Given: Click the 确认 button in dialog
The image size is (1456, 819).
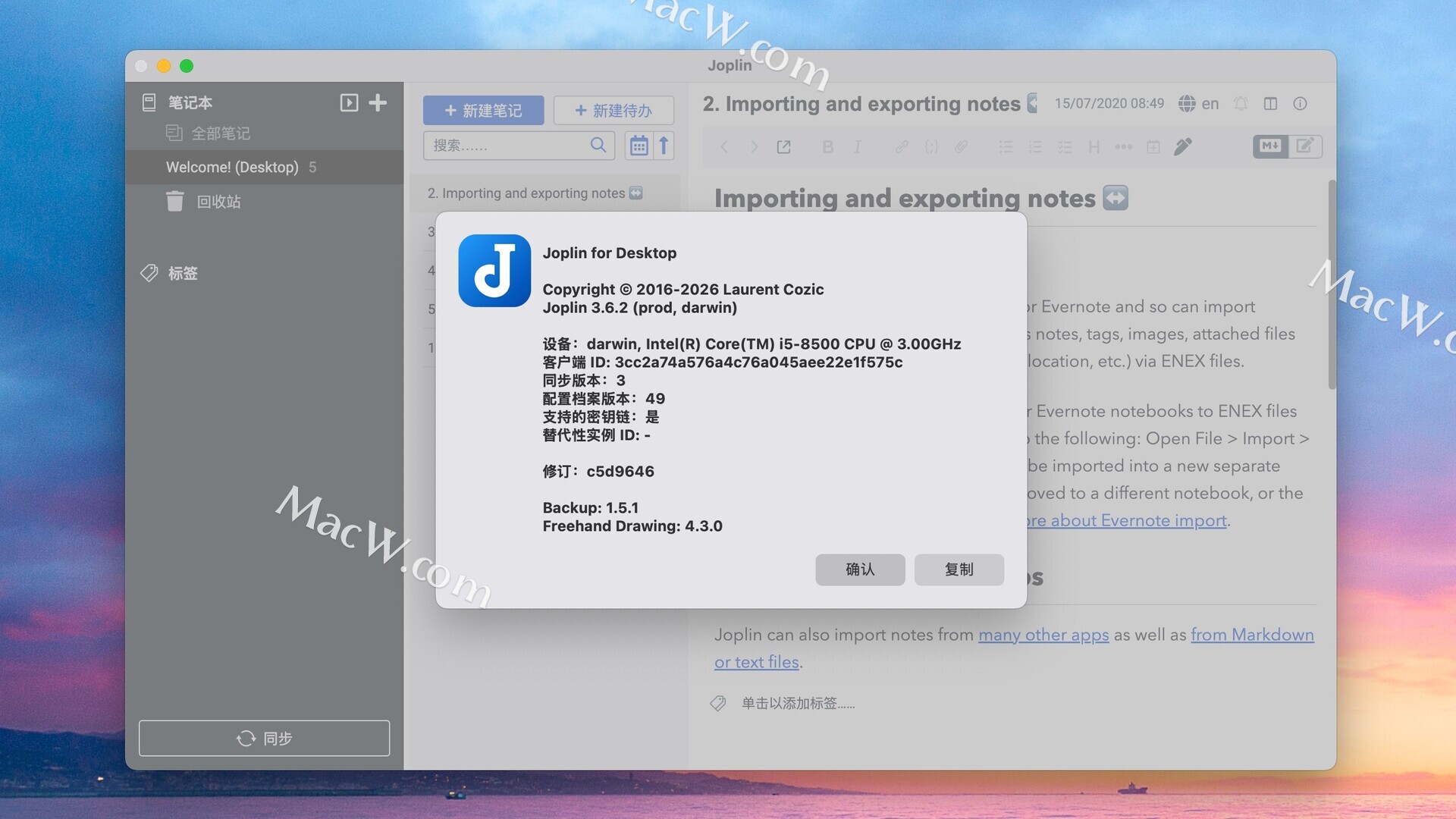Looking at the screenshot, I should coord(860,570).
